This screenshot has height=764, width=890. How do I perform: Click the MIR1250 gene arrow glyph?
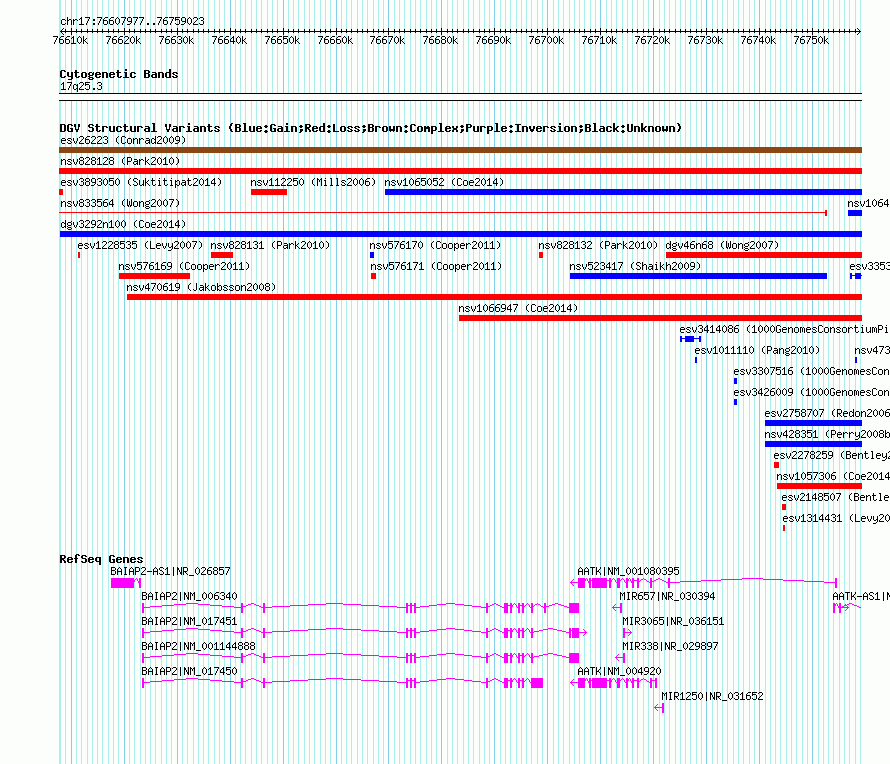click(x=659, y=708)
